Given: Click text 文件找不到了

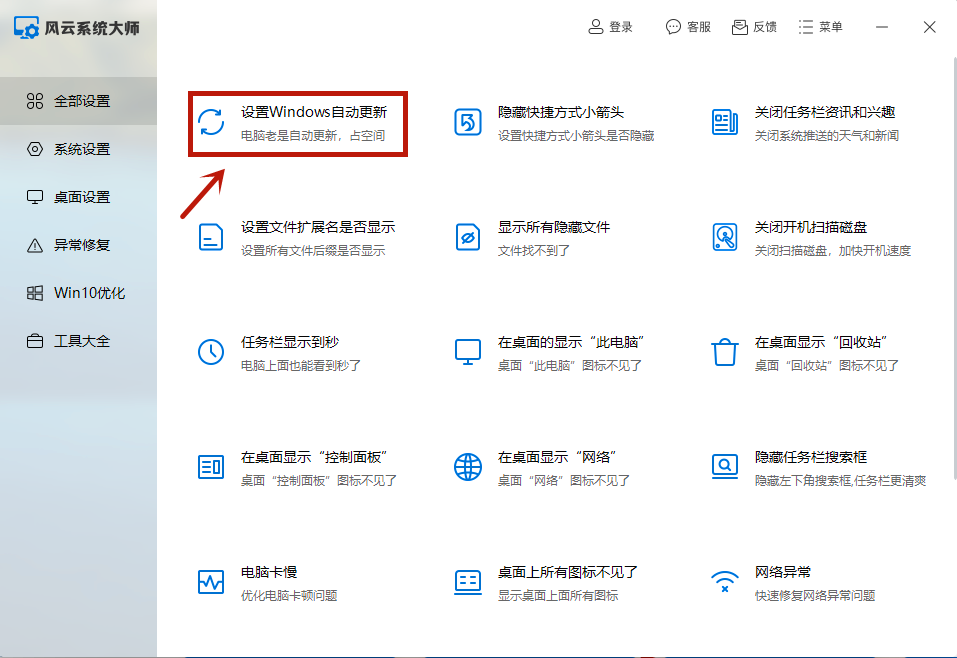Looking at the screenshot, I should pos(534,250).
